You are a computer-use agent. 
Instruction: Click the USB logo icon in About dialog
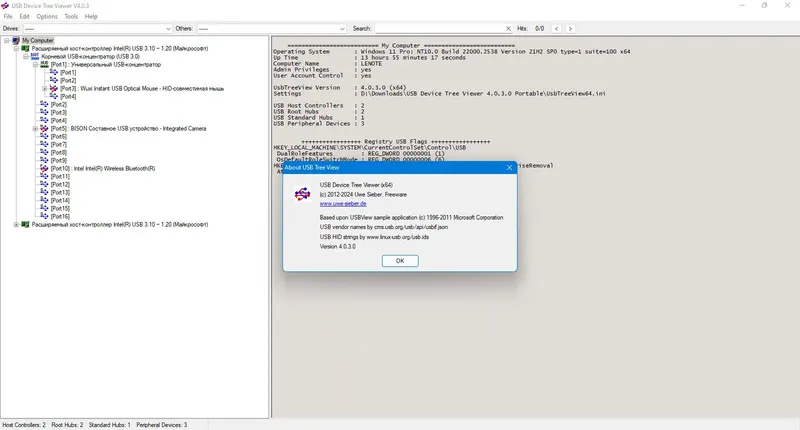(303, 194)
